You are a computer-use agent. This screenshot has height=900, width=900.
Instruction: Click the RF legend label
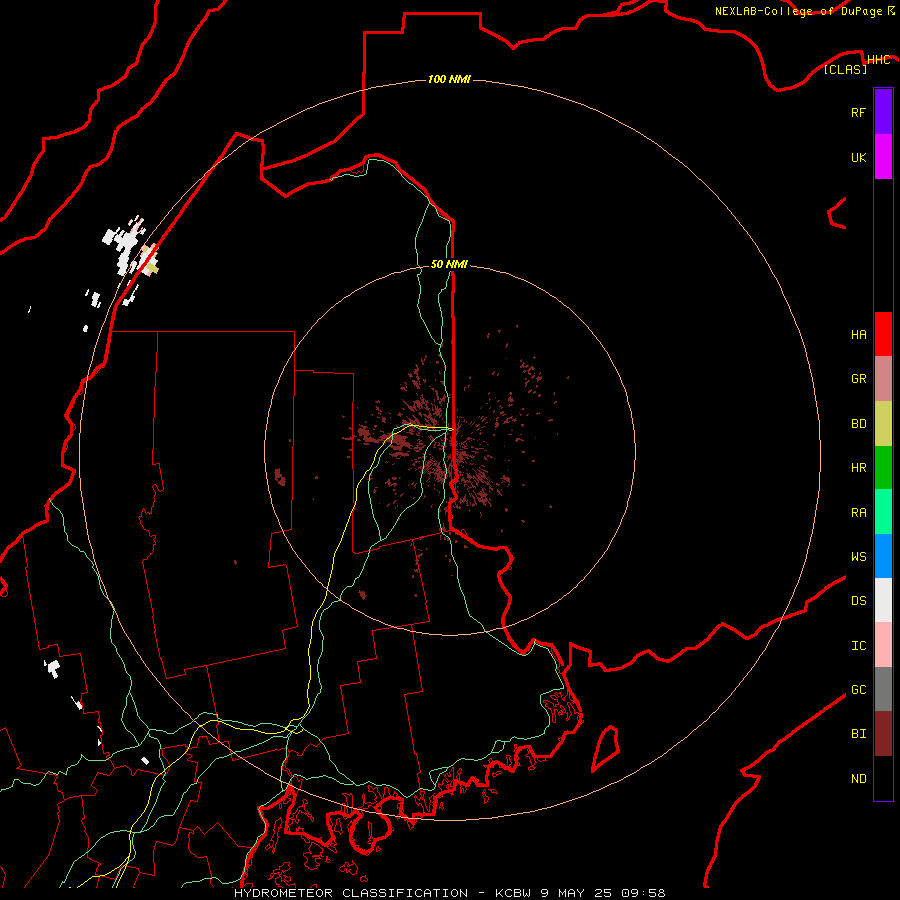click(858, 112)
